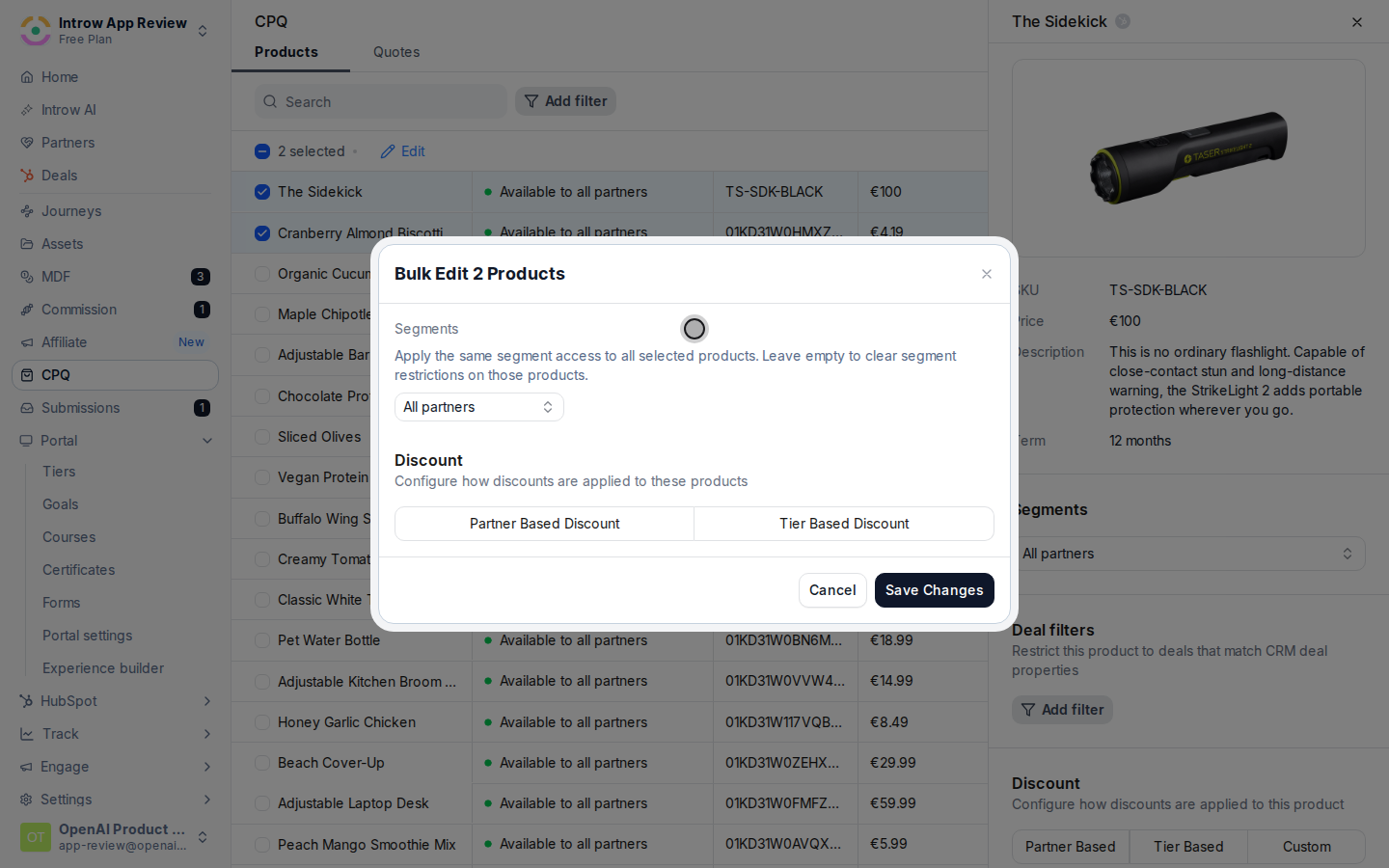Check the Peach Mango Smoothie Mix checkbox
The image size is (1389, 868).
click(262, 845)
